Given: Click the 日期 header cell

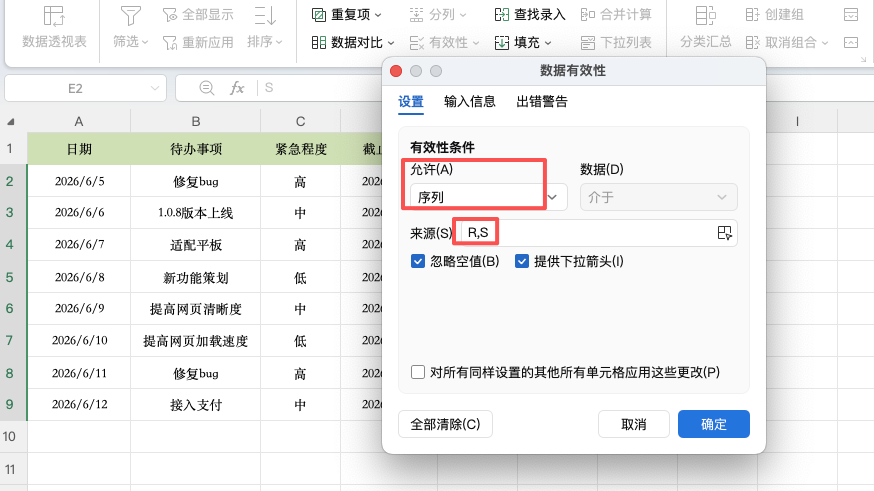Looking at the screenshot, I should click(x=79, y=149).
